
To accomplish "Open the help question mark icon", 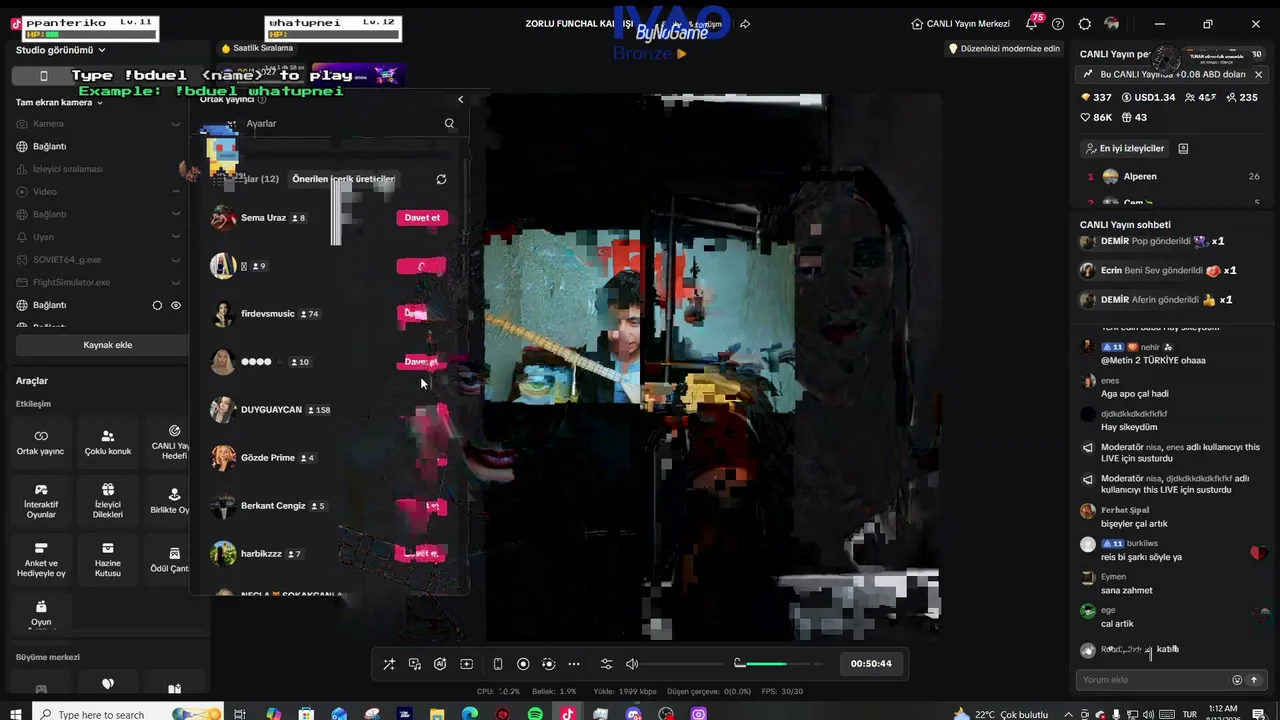I will click(1058, 24).
